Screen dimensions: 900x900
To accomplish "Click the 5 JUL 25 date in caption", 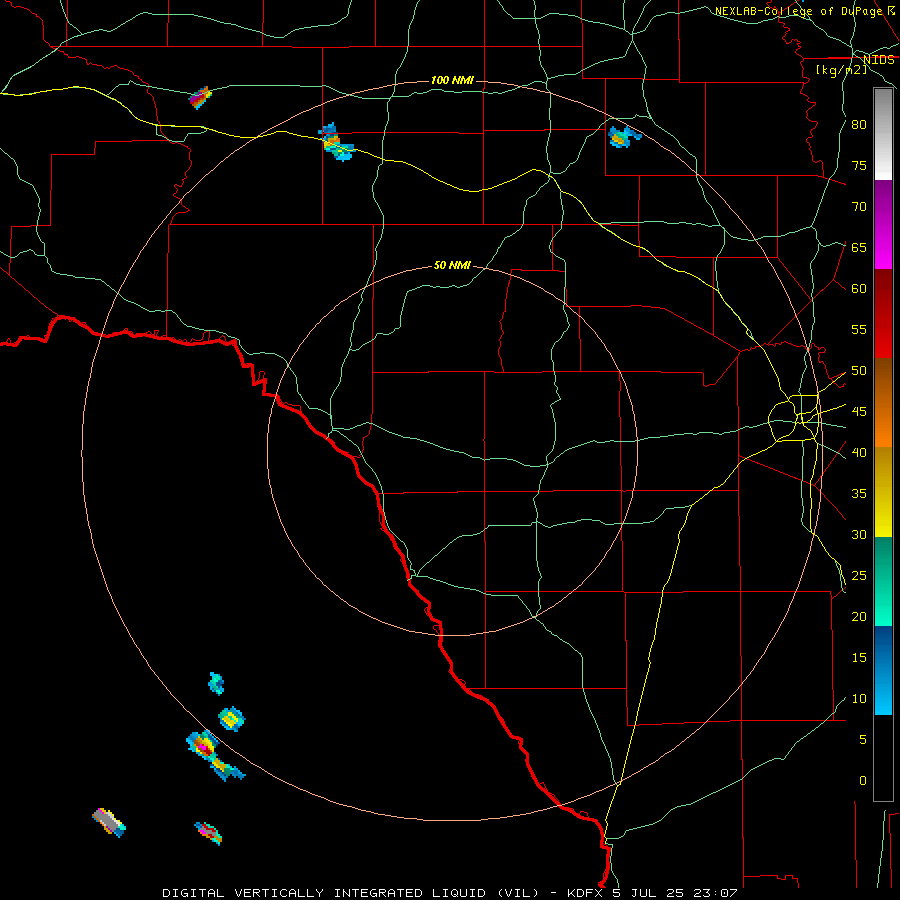I will pyautogui.click(x=651, y=893).
